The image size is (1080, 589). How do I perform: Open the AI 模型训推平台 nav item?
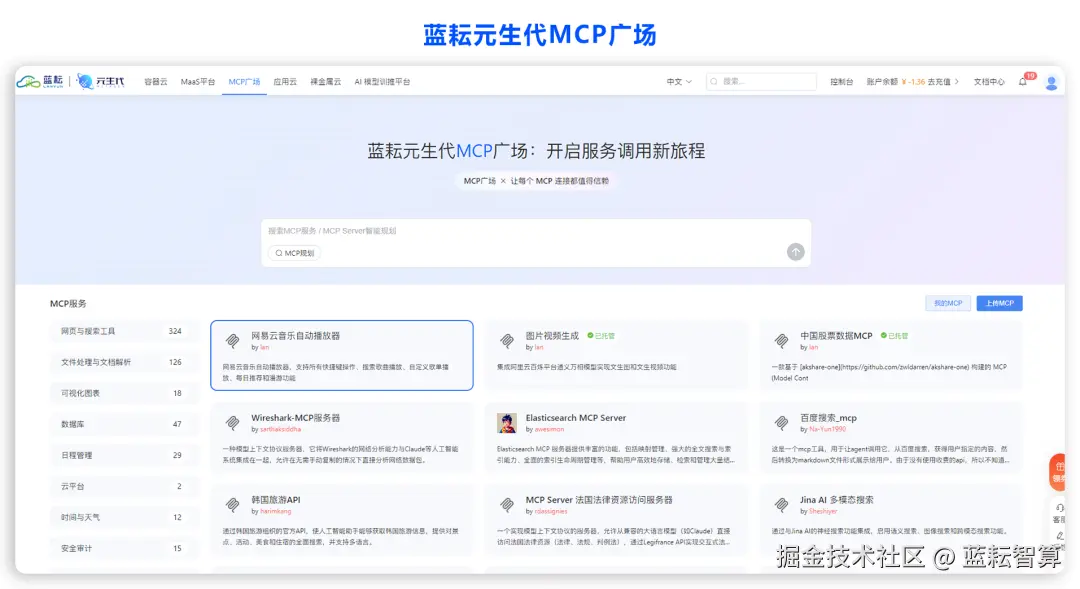click(382, 81)
